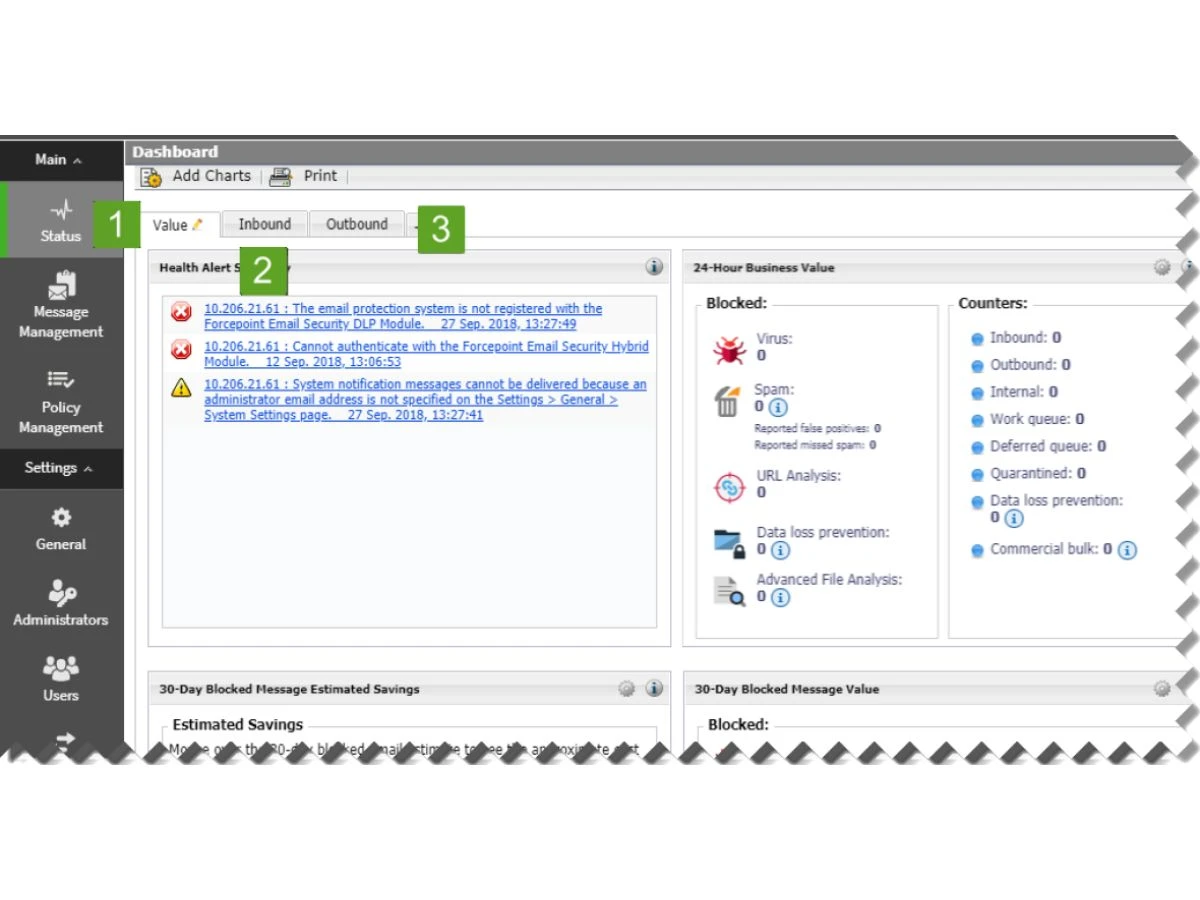
Task: Open Message Management in the sidebar
Action: coord(61,304)
